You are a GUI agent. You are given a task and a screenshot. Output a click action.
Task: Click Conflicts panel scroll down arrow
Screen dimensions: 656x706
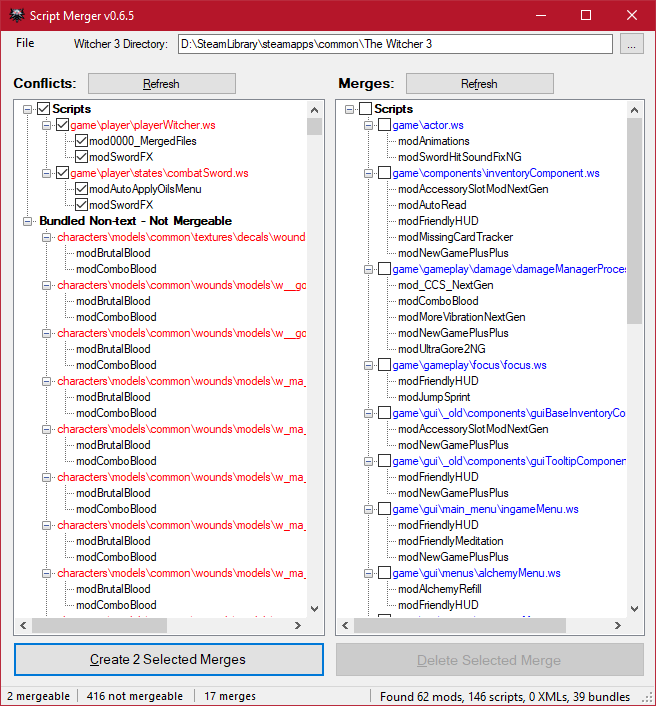[x=314, y=609]
